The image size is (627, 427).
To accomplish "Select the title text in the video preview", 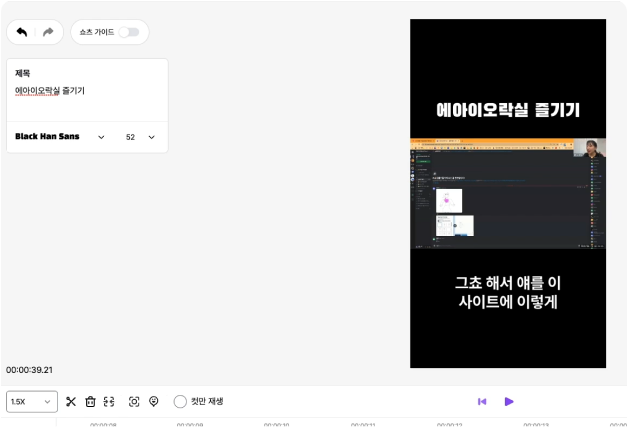I will (x=508, y=110).
